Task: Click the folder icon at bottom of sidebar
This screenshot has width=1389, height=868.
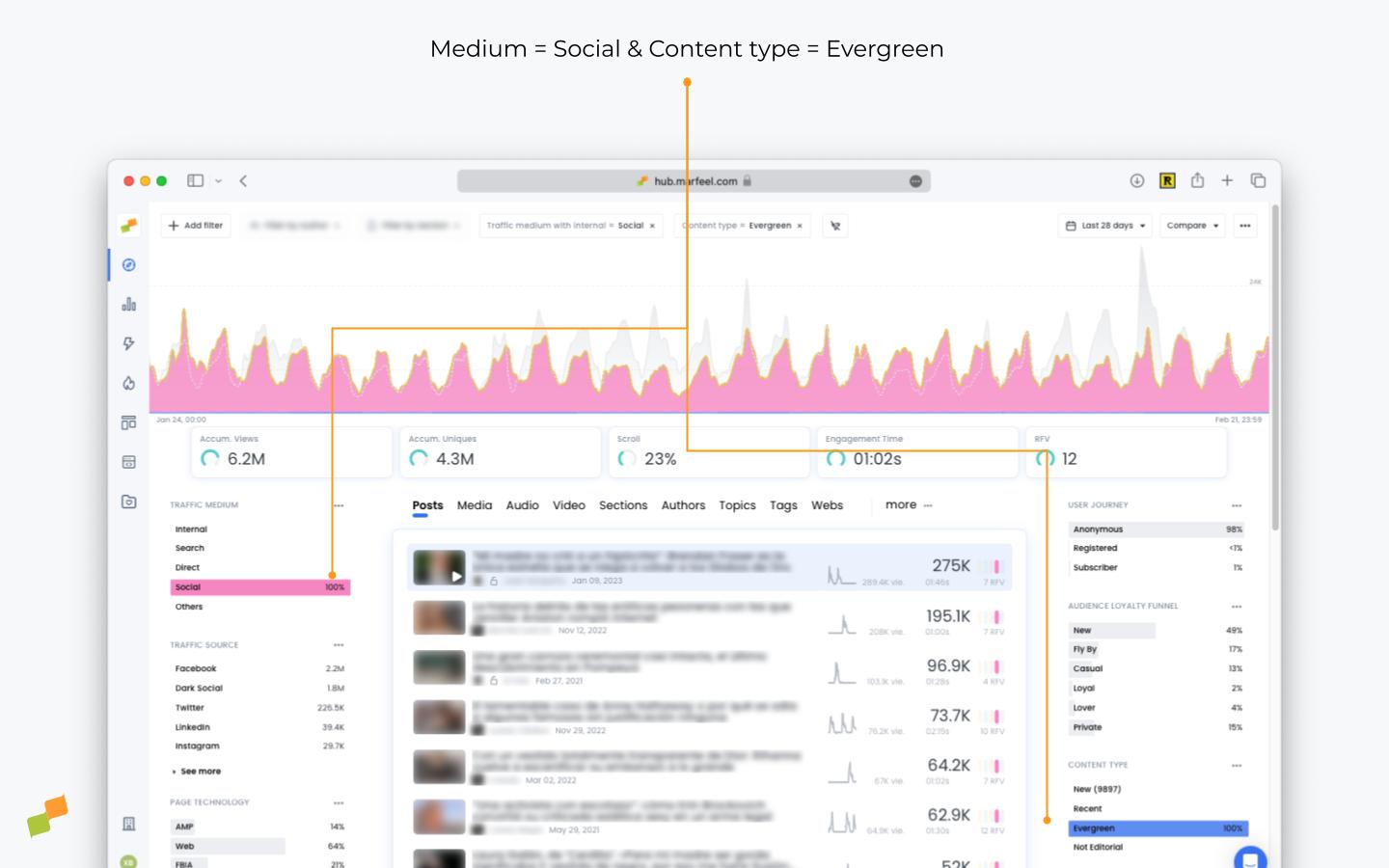Action: [x=128, y=502]
